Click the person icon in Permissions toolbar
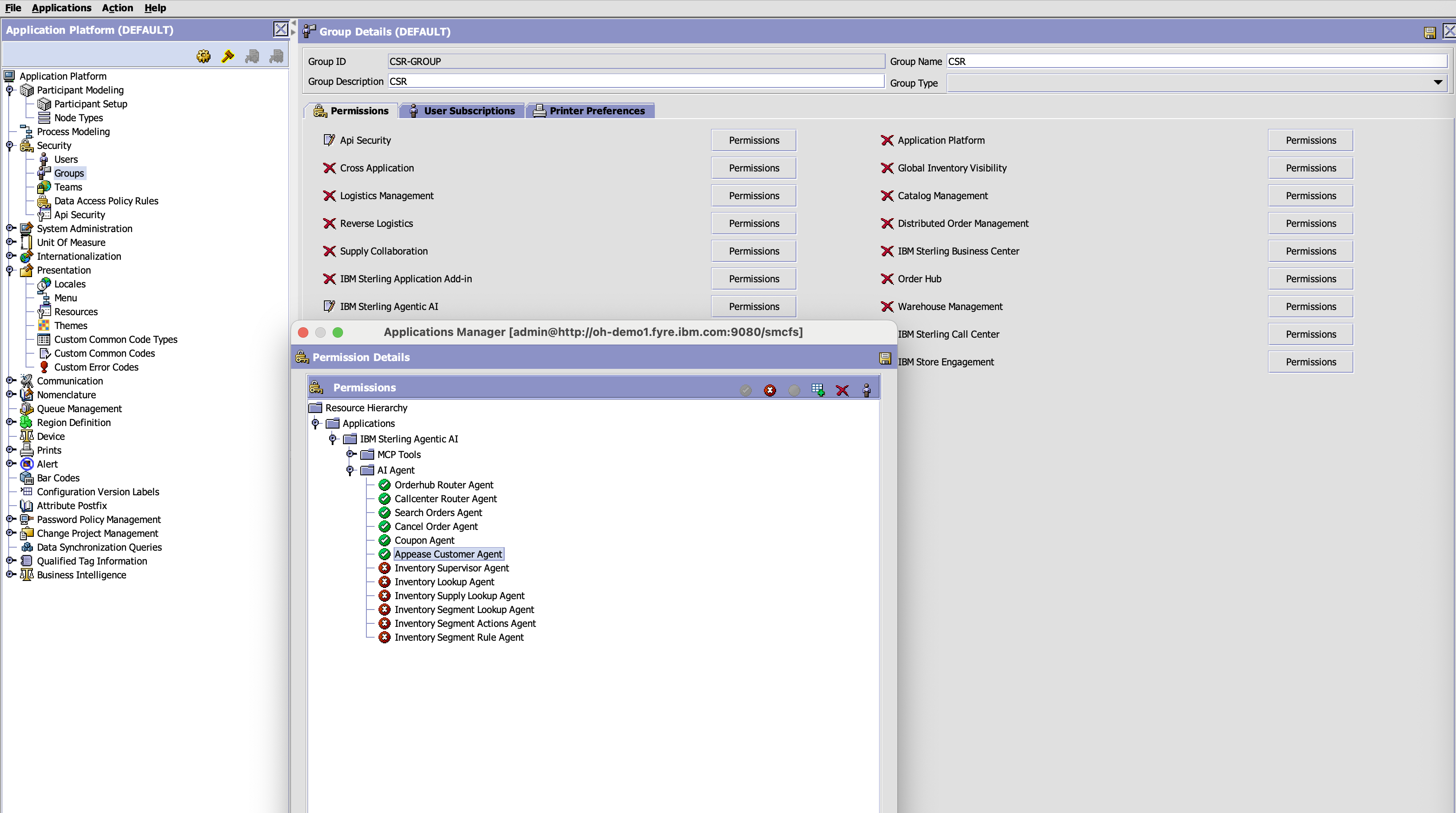The image size is (1456, 813). pos(867,390)
